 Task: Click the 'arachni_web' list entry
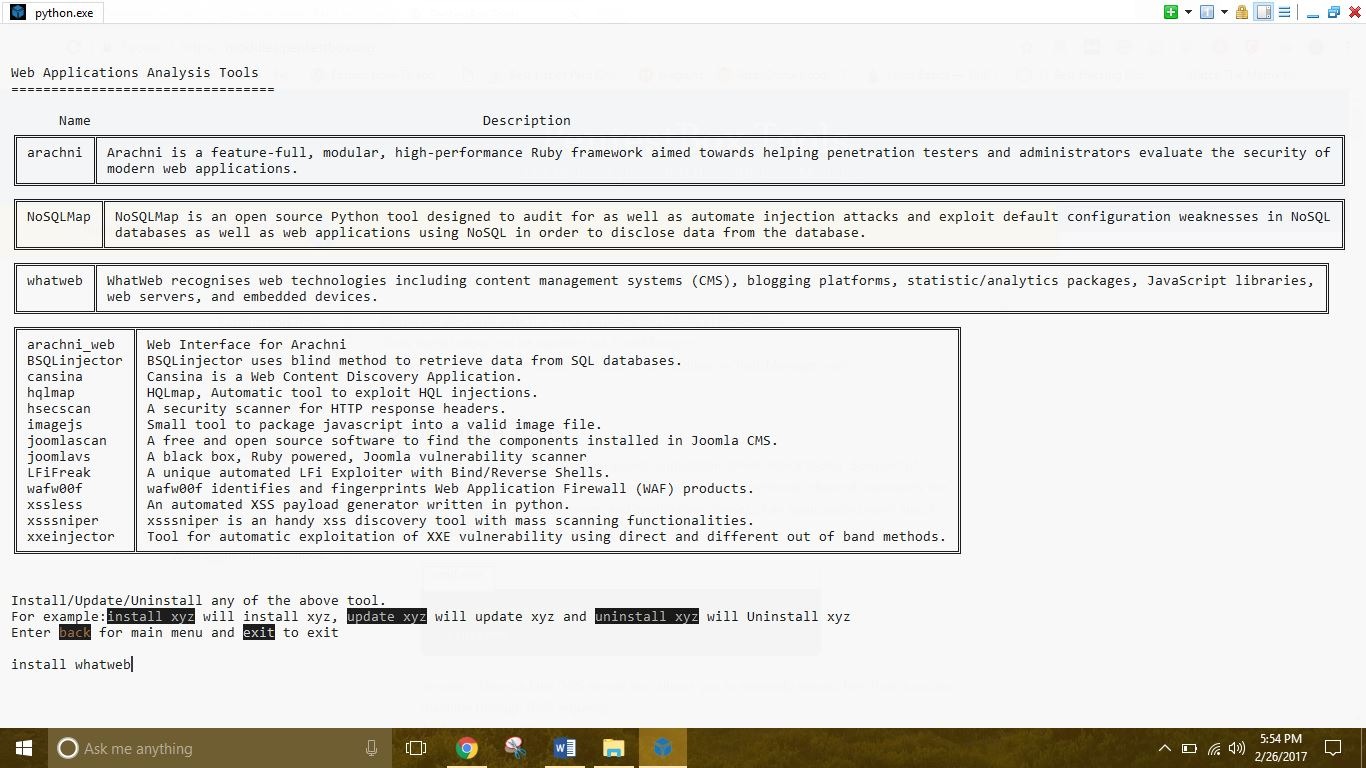click(71, 344)
